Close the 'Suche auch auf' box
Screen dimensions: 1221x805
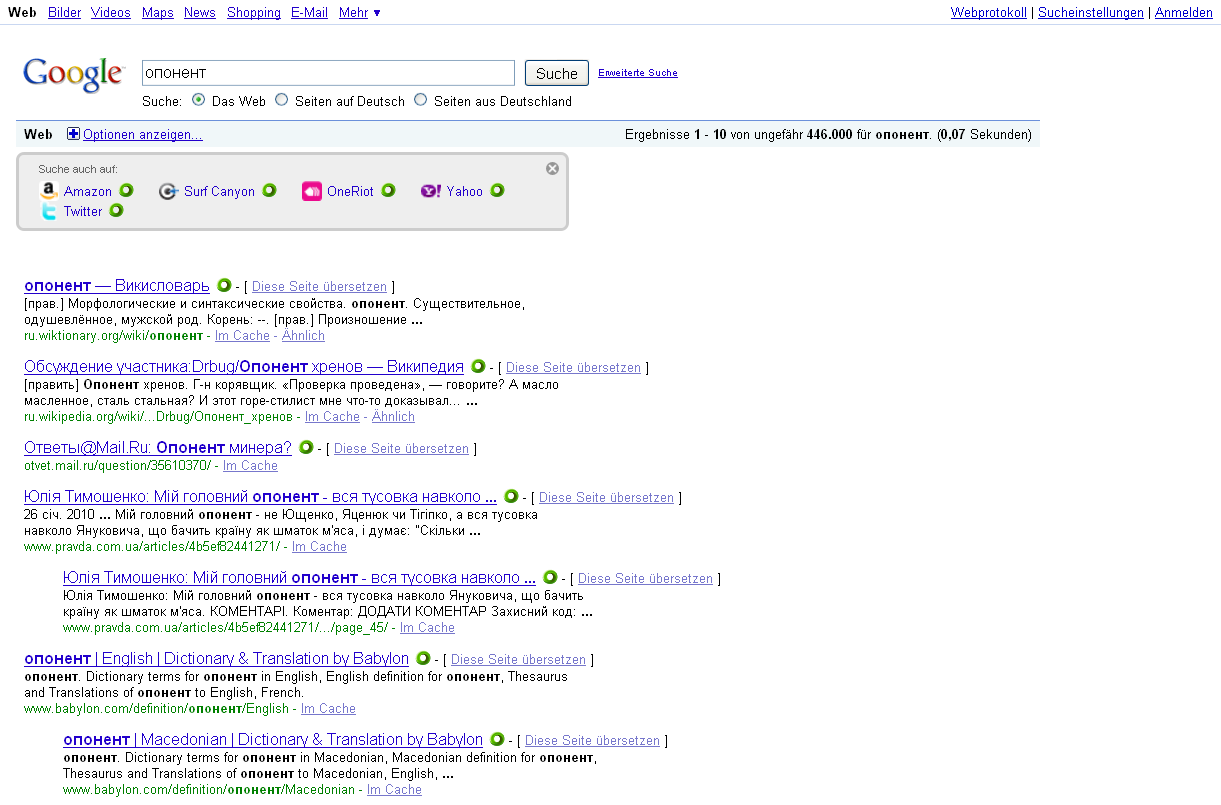[552, 169]
